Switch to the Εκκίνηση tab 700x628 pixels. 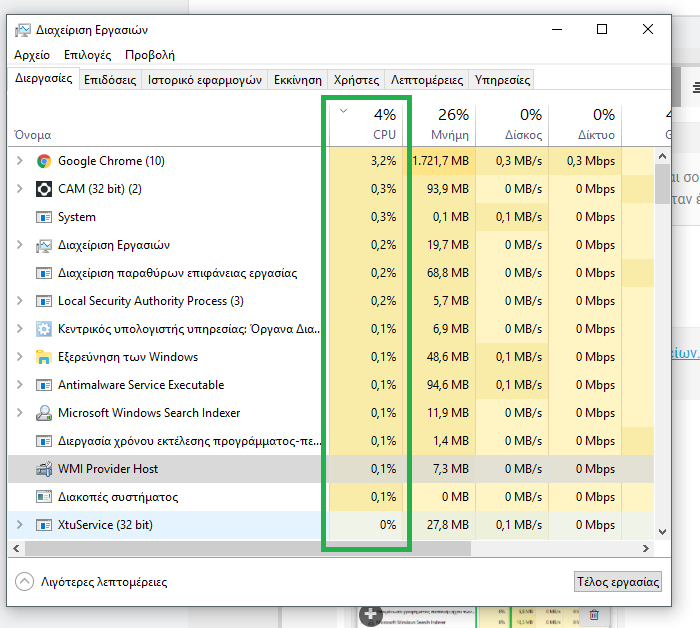click(298, 80)
